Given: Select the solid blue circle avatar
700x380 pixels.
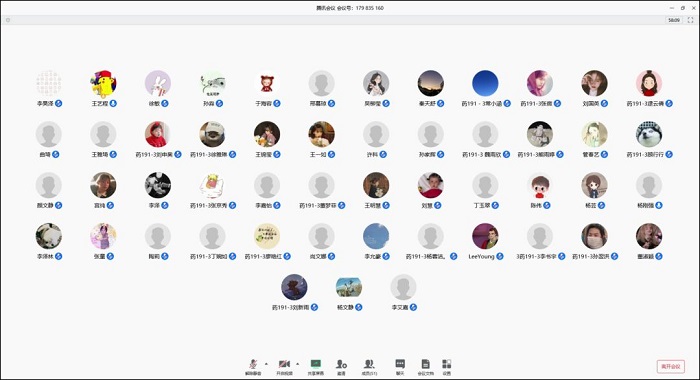Looking at the screenshot, I should click(x=485, y=83).
